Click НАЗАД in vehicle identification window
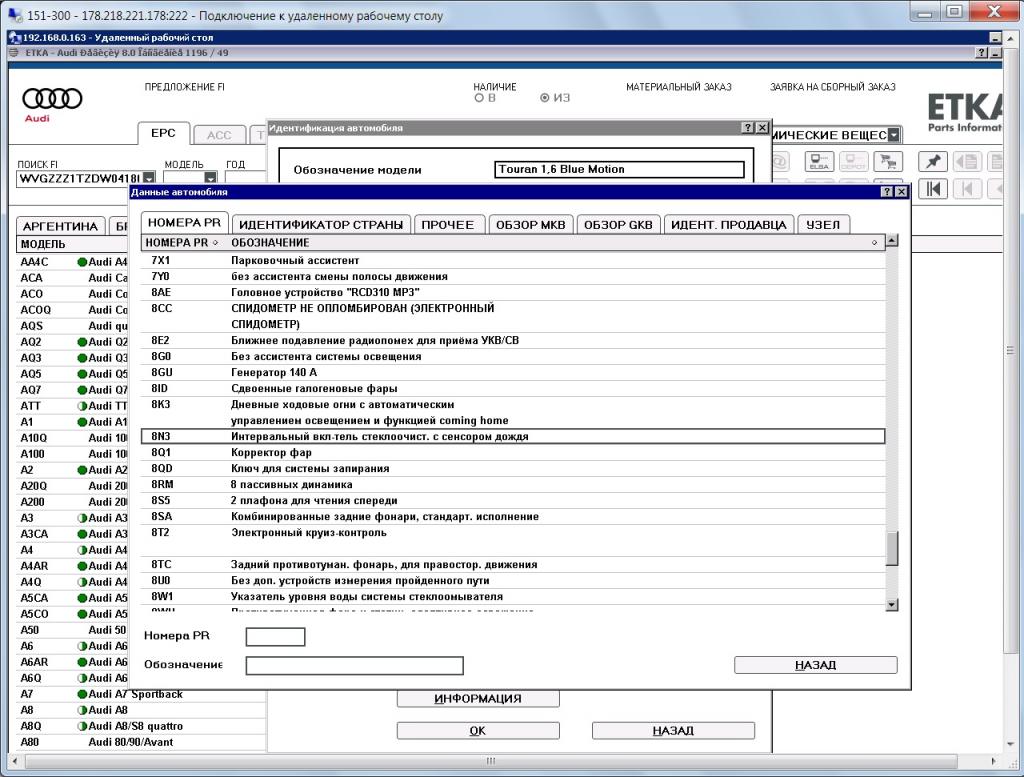 (x=673, y=730)
